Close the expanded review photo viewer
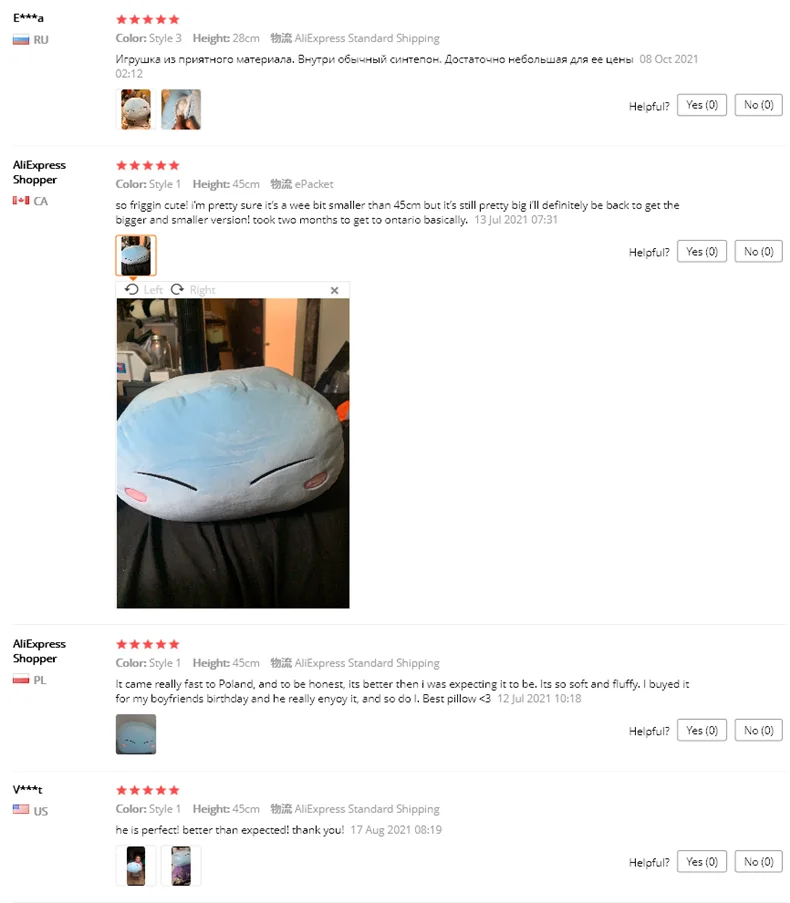The height and width of the screenshot is (903, 790). 335,290
